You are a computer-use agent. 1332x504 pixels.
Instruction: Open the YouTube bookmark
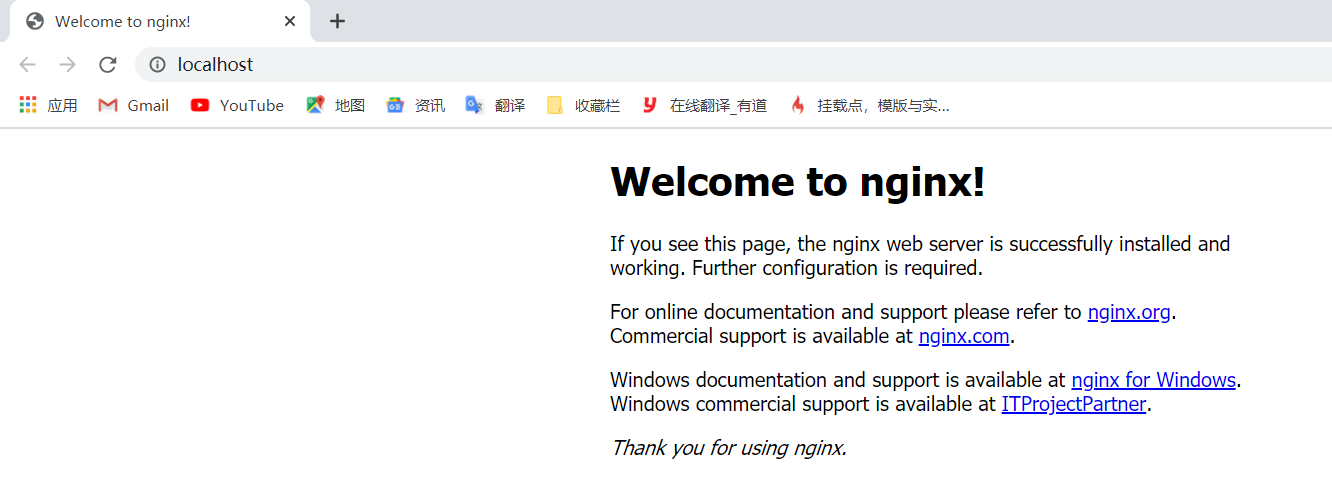coord(237,105)
